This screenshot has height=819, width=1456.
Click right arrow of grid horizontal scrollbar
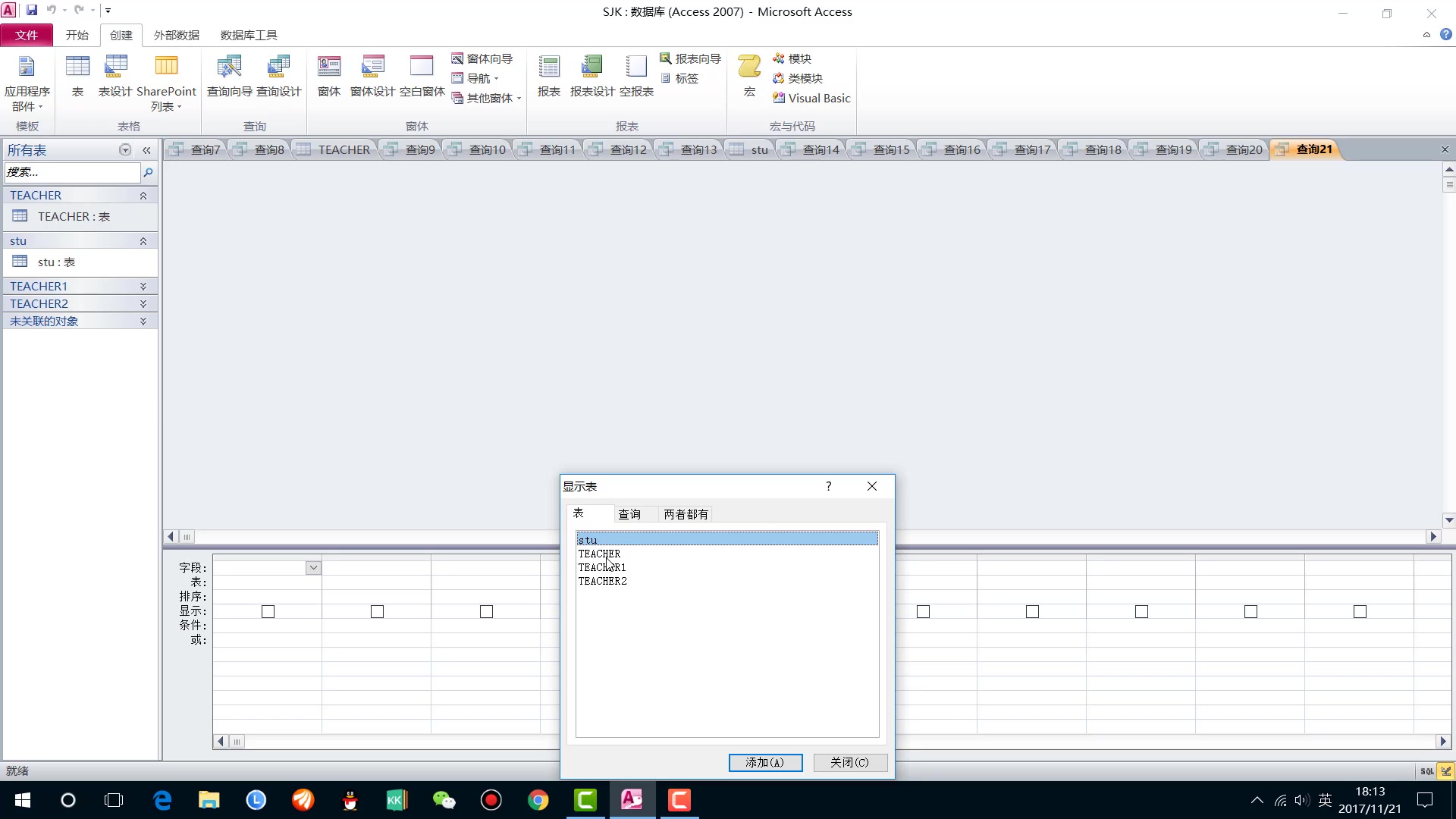tap(1443, 742)
